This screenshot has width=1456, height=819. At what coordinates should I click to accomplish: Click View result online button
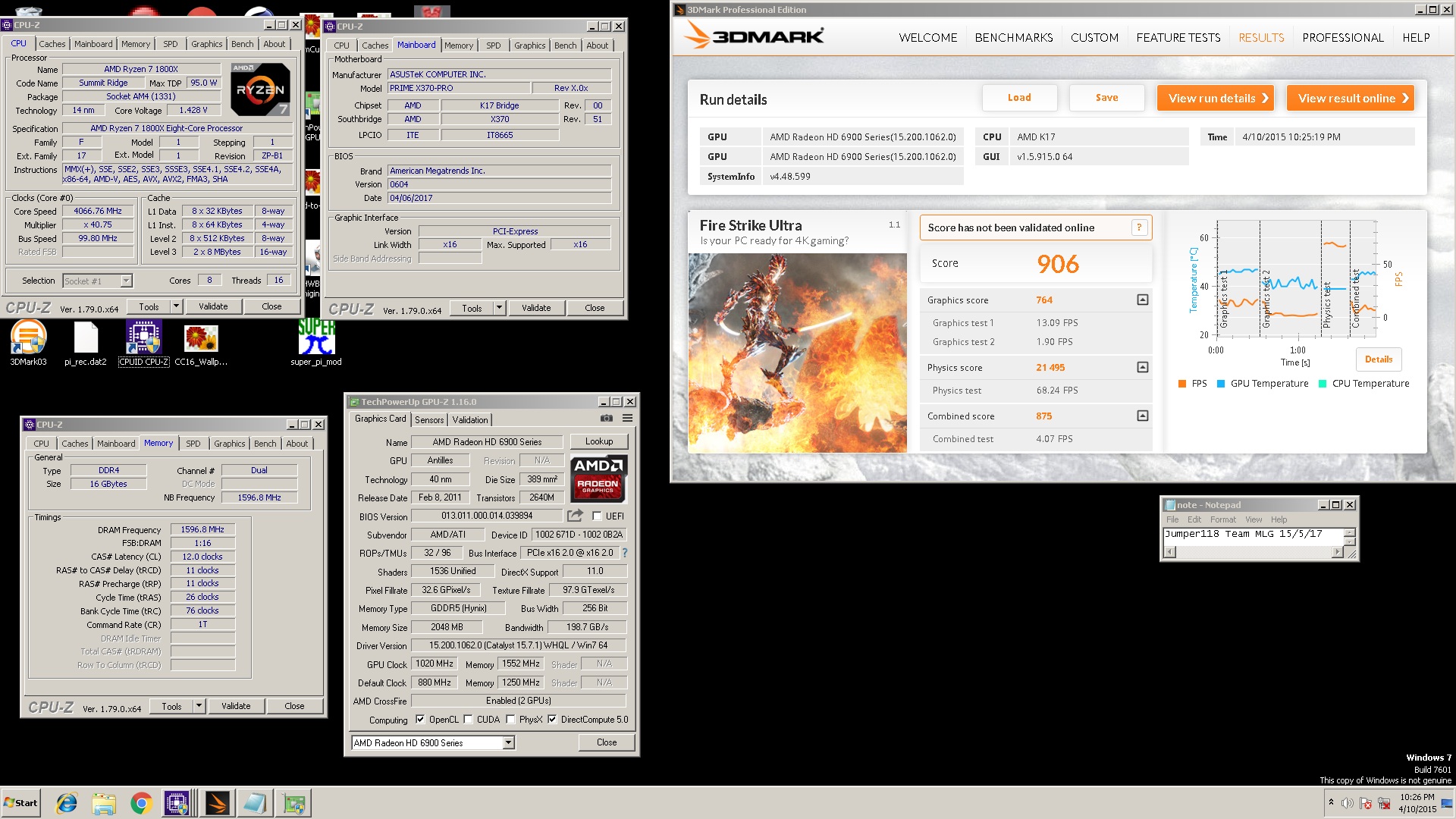click(x=1351, y=98)
